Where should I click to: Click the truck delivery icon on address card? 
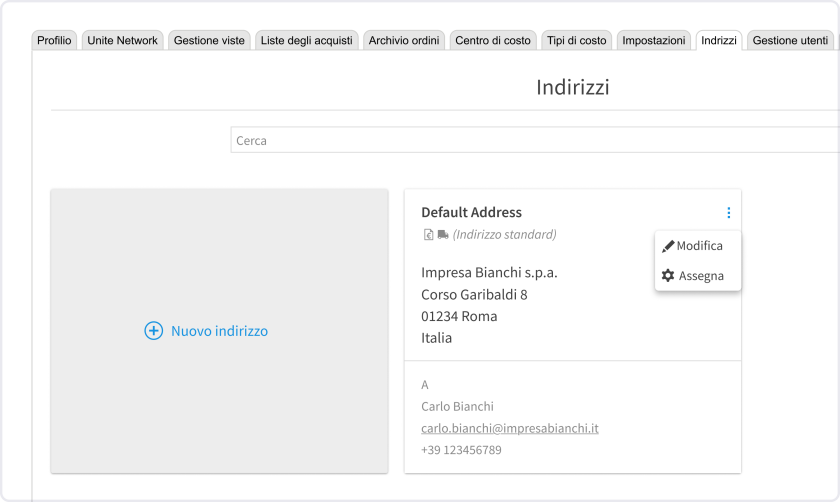coord(443,235)
